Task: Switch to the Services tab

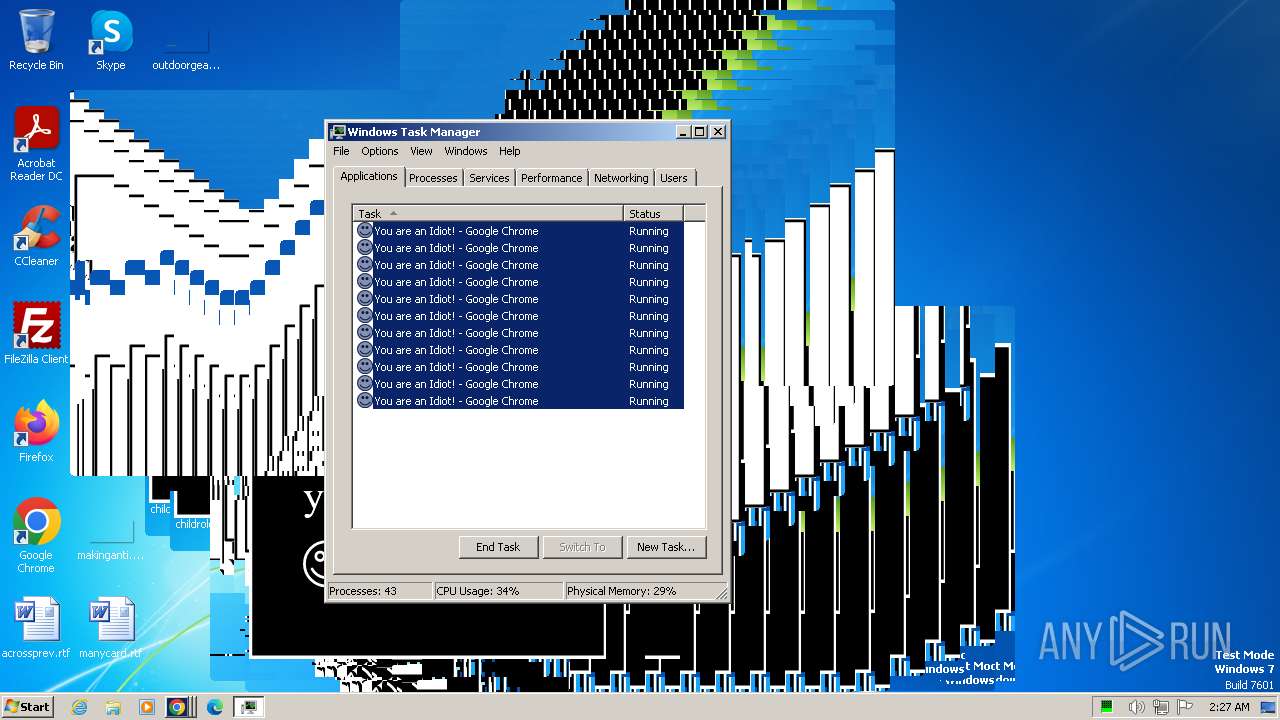Action: [489, 178]
